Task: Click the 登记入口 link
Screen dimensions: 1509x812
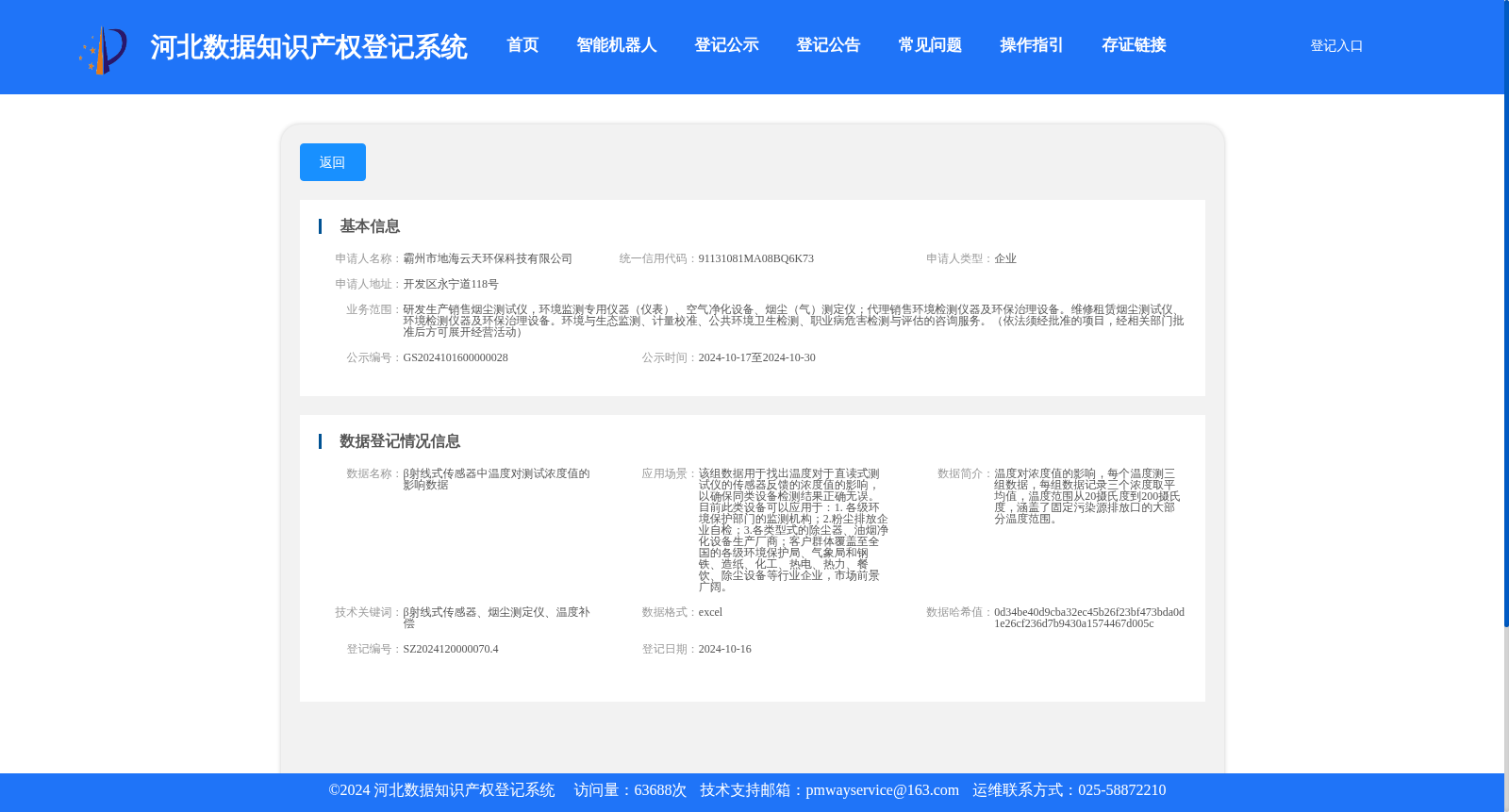Action: click(x=1336, y=45)
